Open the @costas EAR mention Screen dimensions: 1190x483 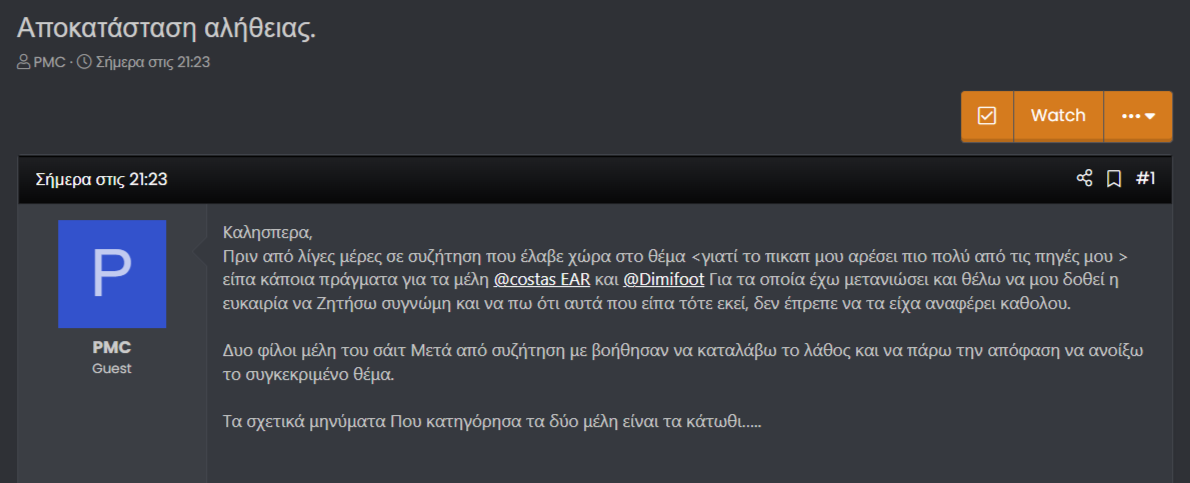coord(542,279)
